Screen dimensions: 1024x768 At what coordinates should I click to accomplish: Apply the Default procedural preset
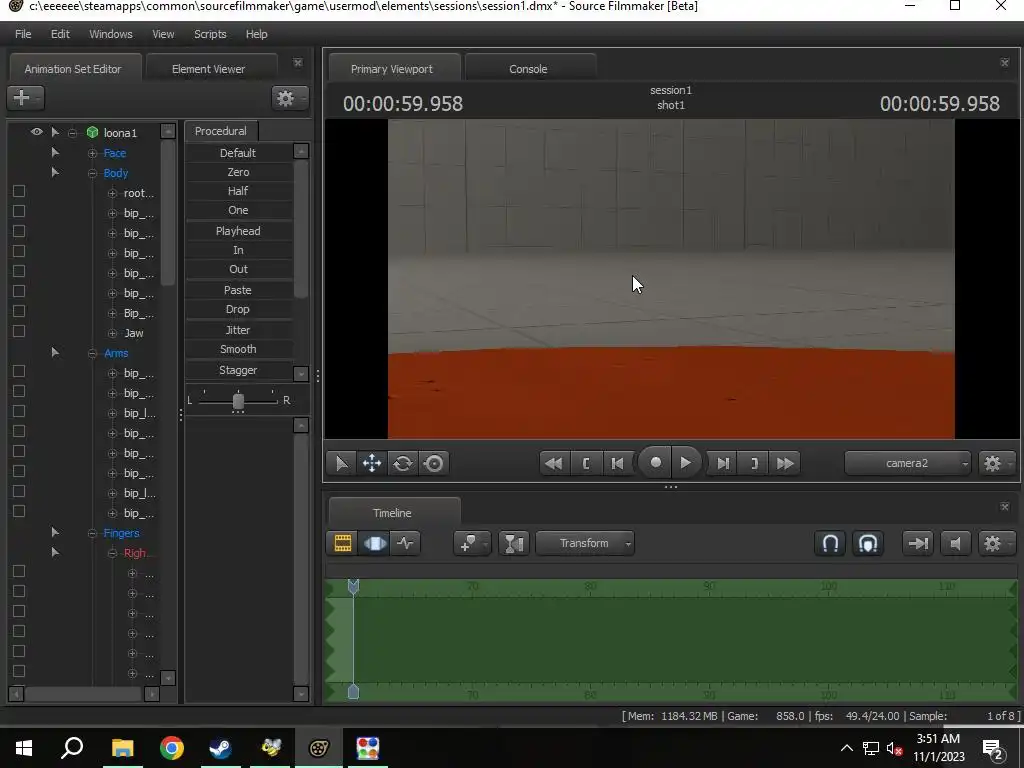(x=238, y=153)
